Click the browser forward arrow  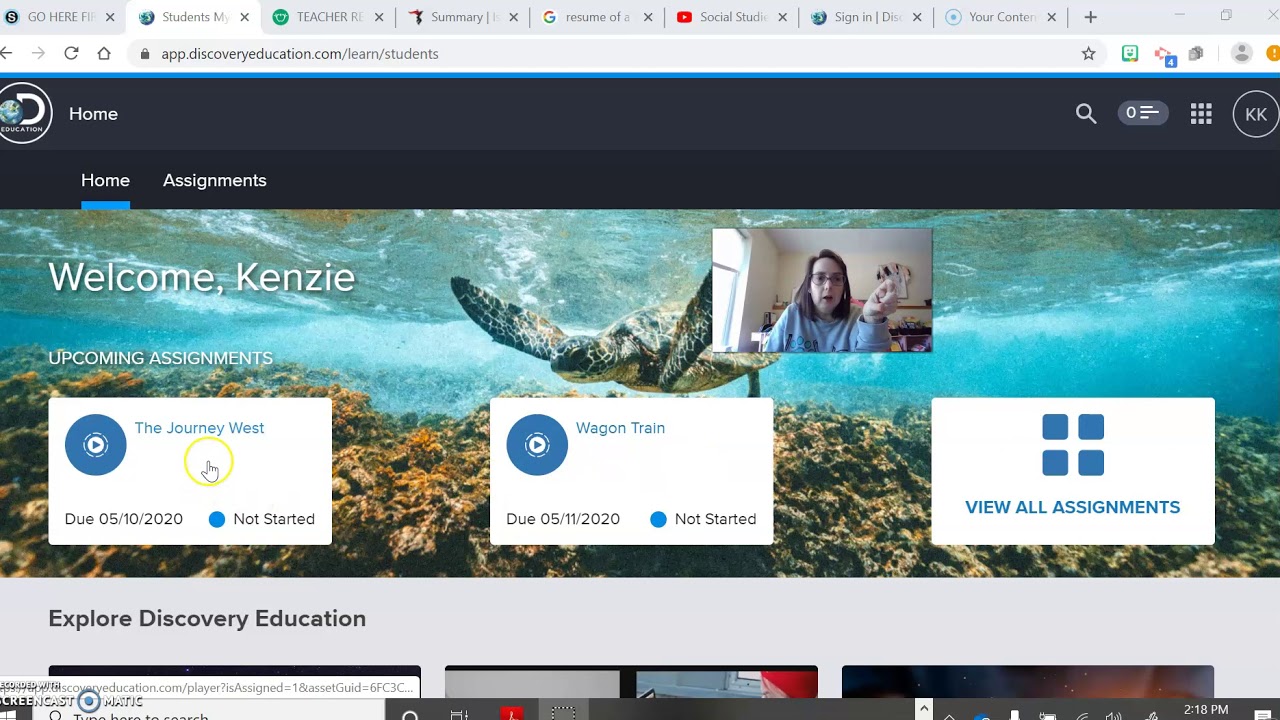click(x=38, y=53)
